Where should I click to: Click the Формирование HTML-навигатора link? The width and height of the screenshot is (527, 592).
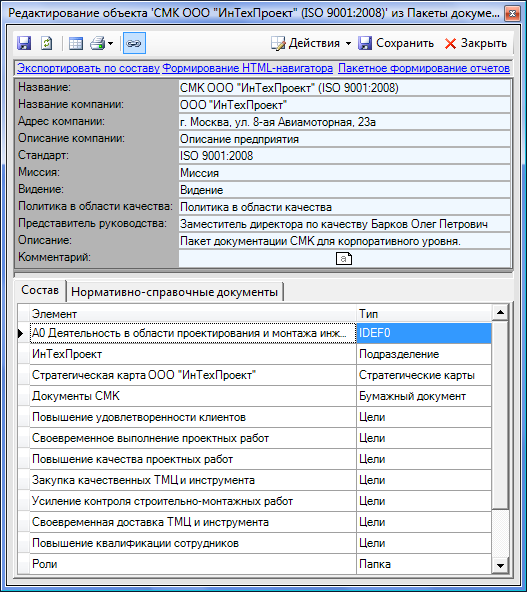tap(248, 68)
